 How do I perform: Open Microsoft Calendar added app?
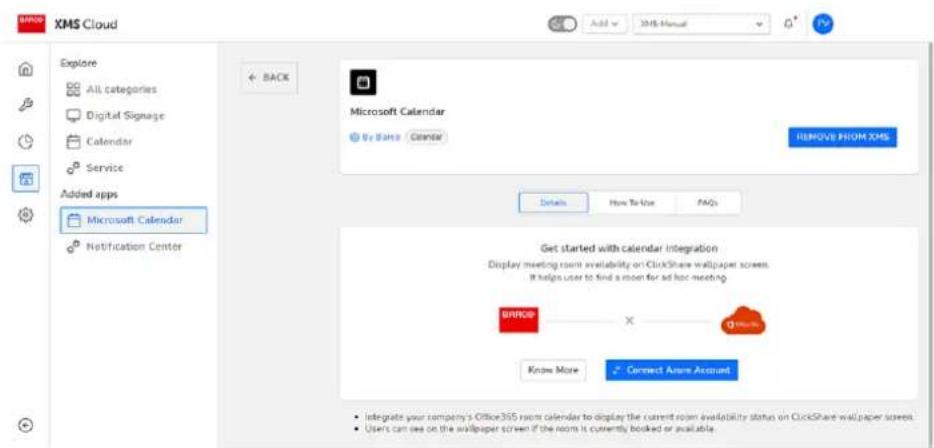[133, 220]
